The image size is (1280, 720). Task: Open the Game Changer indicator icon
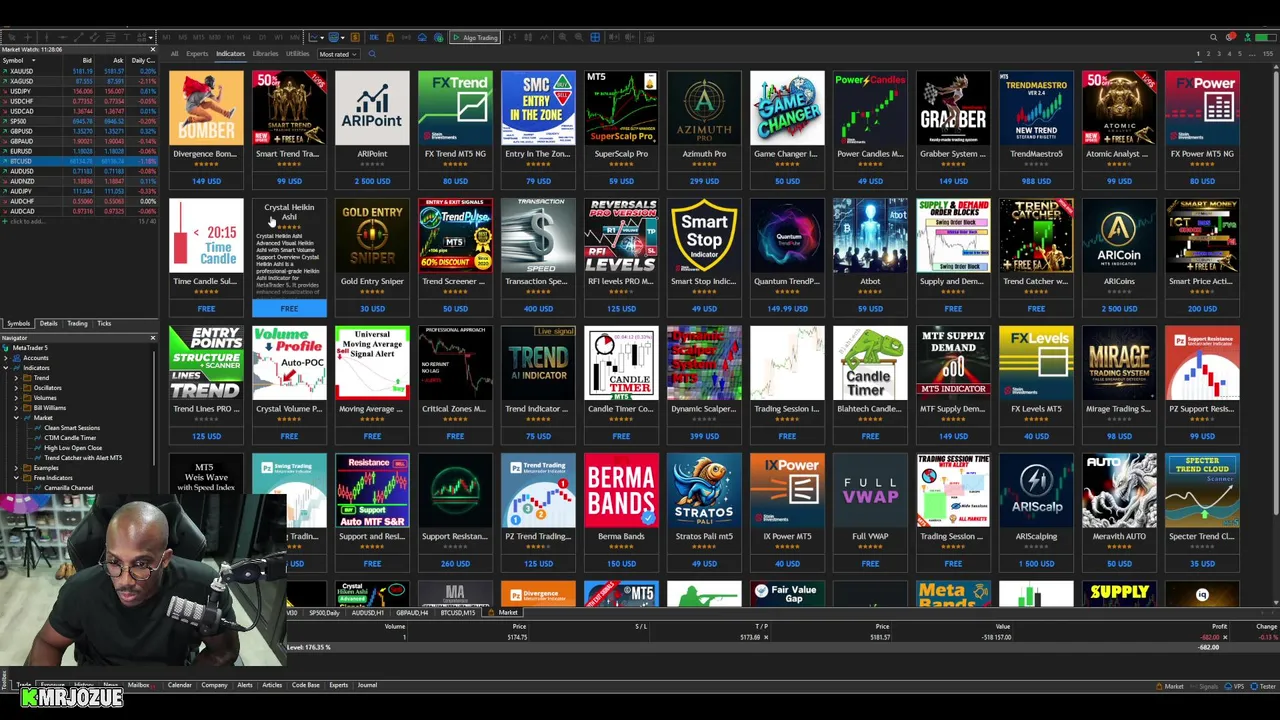[x=787, y=109]
